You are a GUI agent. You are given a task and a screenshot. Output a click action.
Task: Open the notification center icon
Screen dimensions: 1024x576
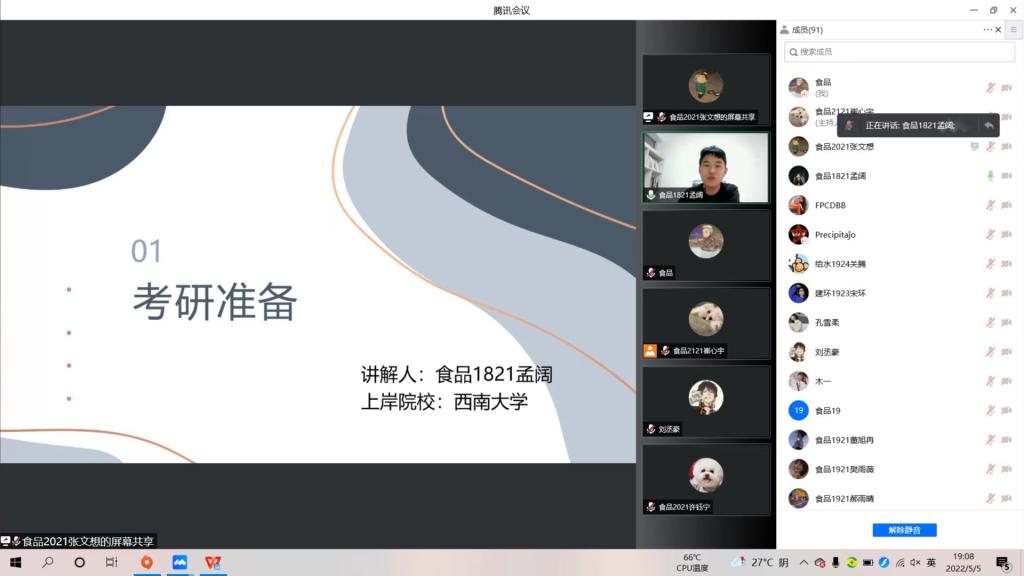tap(1003, 563)
